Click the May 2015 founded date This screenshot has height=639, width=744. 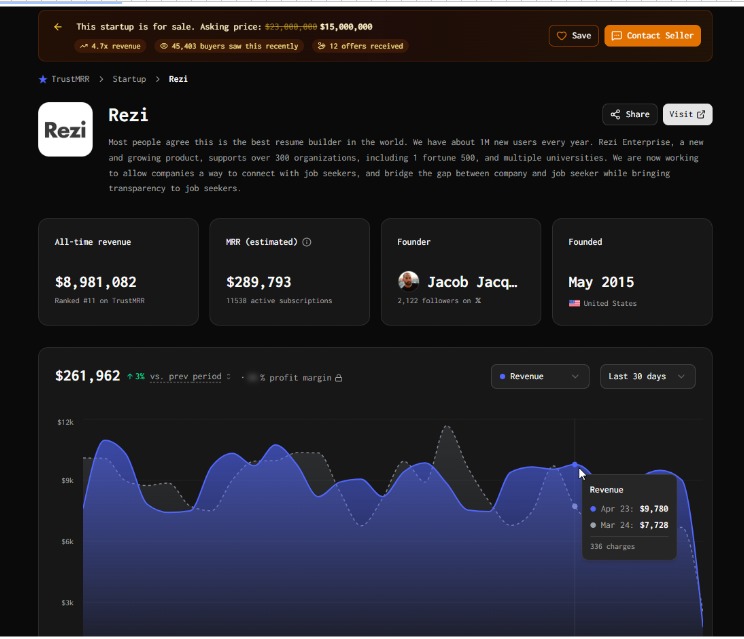(x=601, y=282)
